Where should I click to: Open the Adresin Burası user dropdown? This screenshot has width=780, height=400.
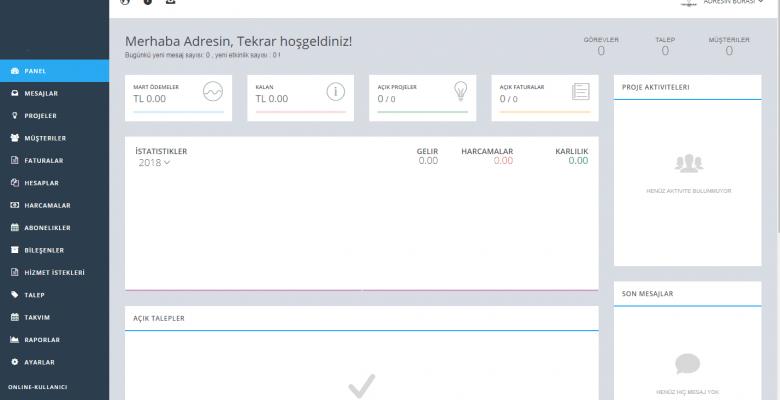point(734,3)
